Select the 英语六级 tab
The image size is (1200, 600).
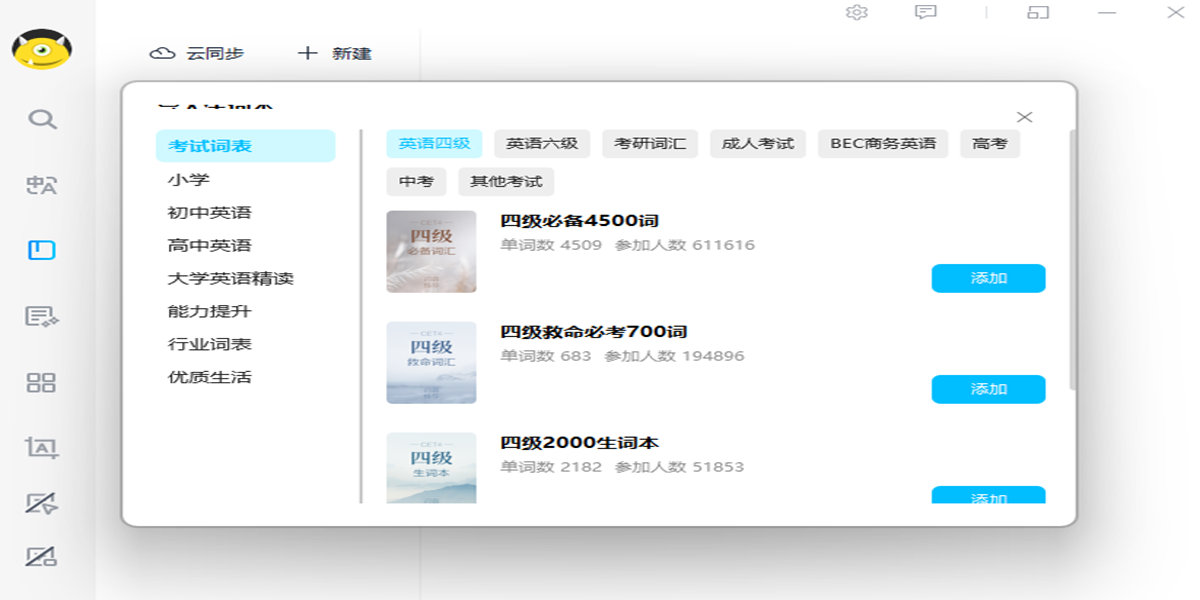tap(542, 144)
